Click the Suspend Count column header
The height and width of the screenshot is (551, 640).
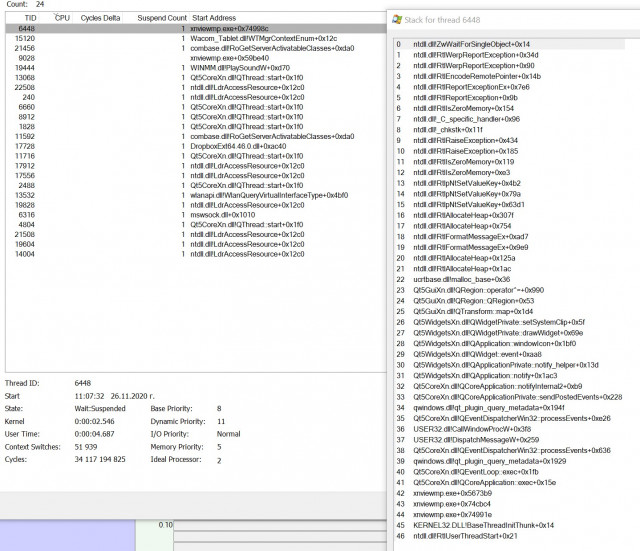click(x=162, y=18)
